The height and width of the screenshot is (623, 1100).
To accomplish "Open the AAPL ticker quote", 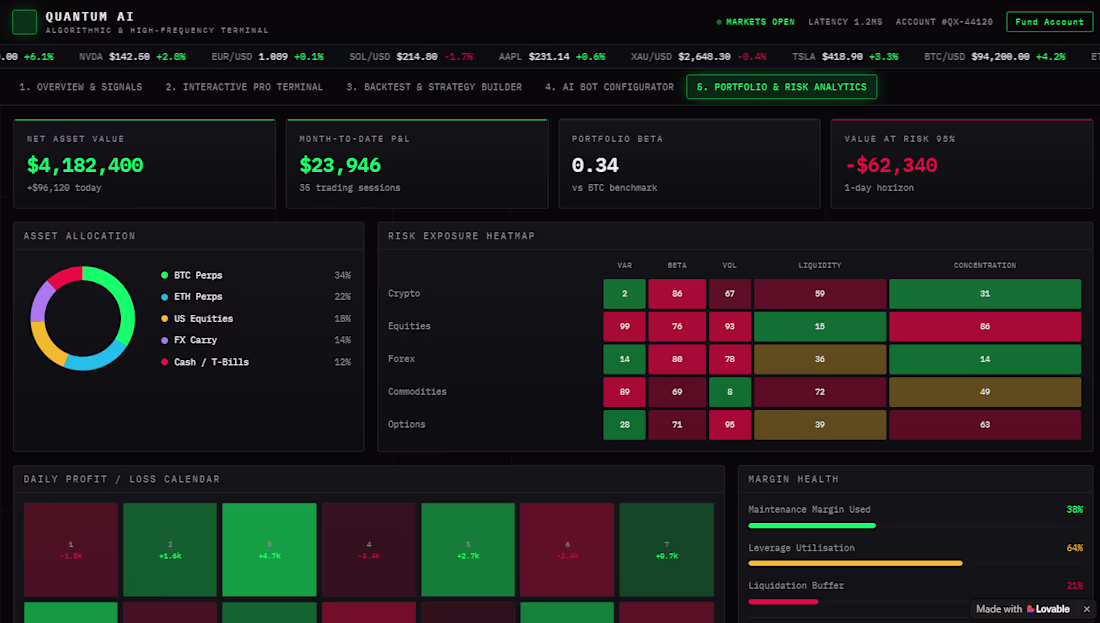I will (552, 57).
